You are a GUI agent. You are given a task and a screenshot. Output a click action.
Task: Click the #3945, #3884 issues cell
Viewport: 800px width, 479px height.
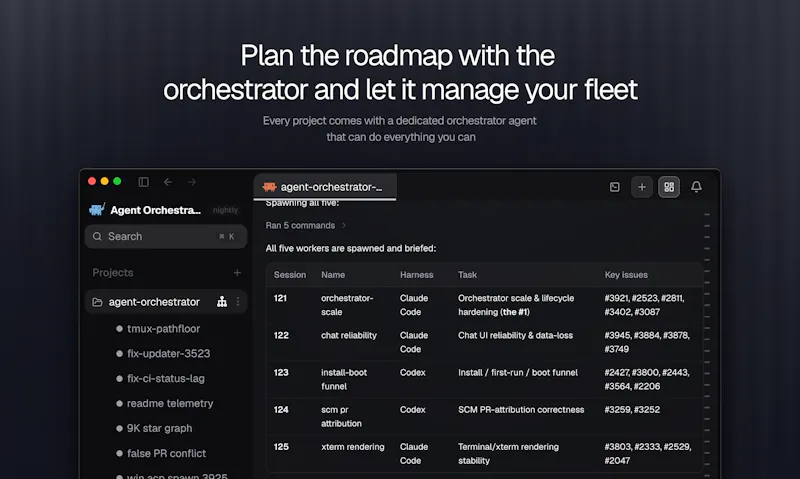(x=647, y=342)
